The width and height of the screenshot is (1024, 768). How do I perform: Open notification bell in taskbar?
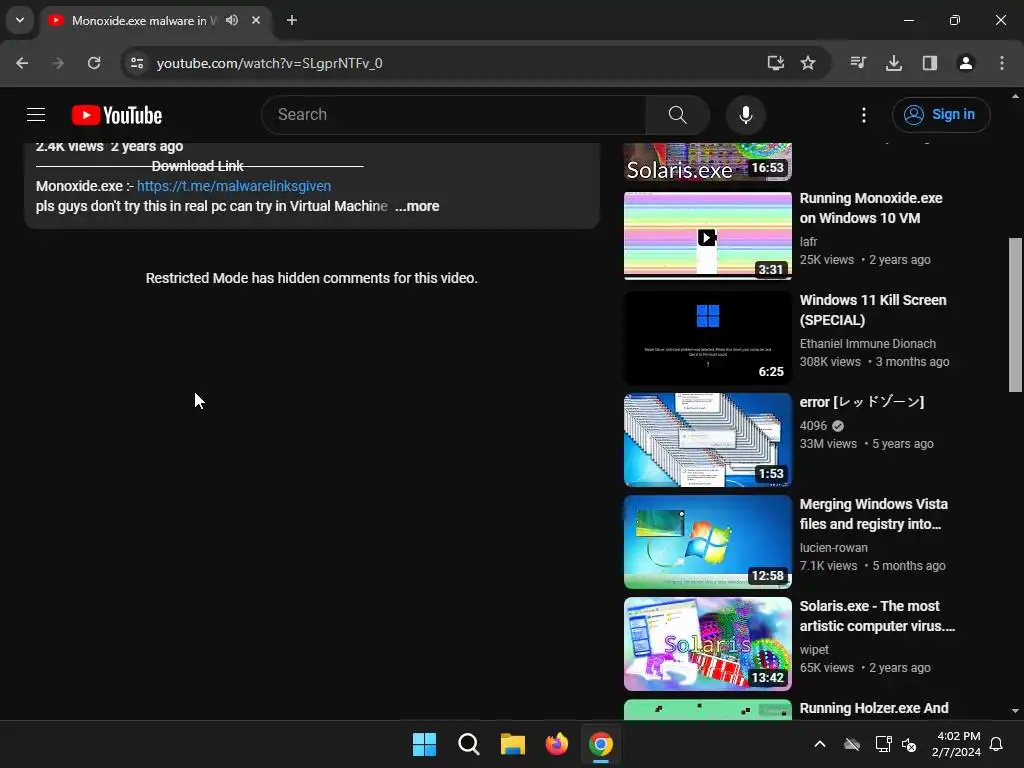(997, 744)
